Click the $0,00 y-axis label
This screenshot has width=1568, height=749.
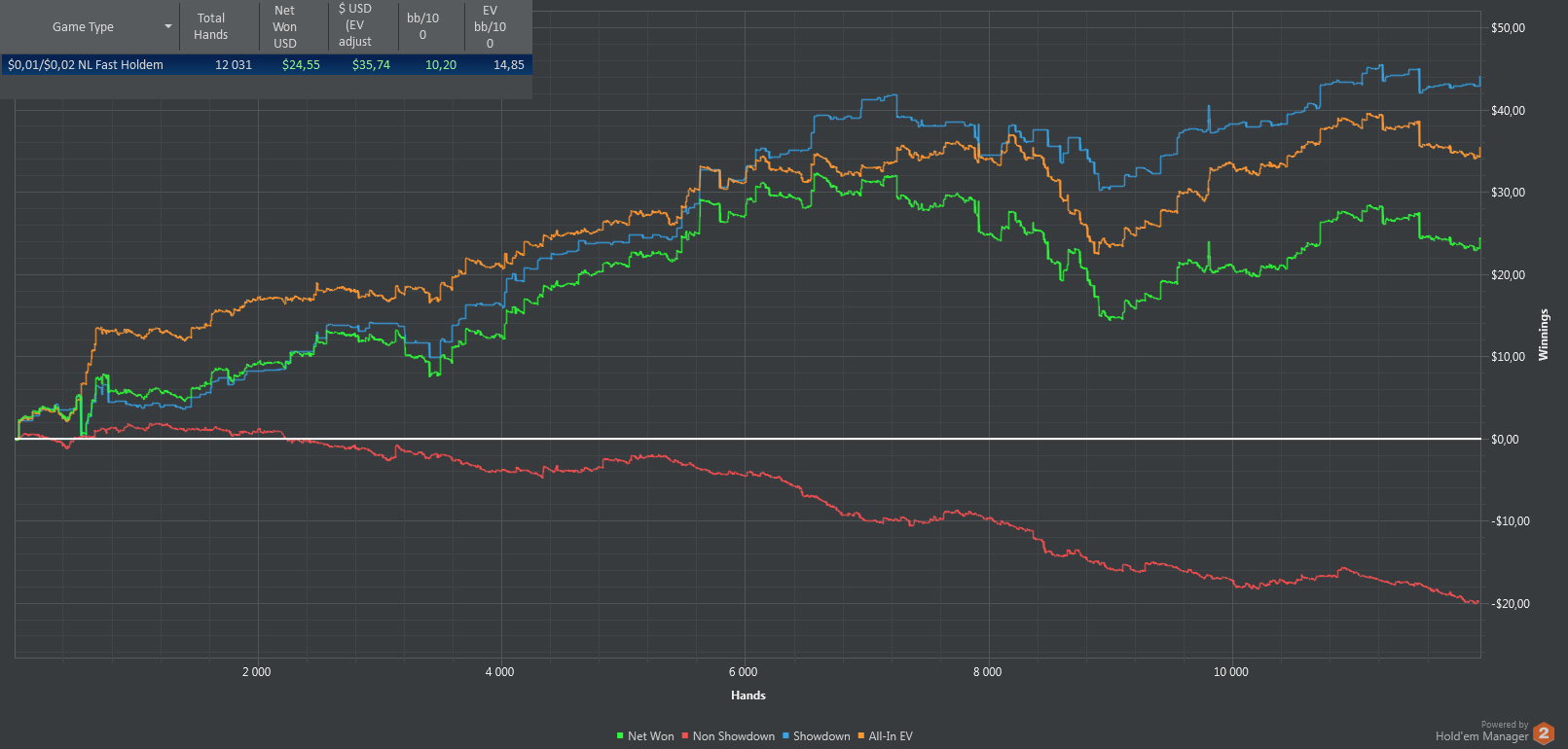pyautogui.click(x=1505, y=440)
